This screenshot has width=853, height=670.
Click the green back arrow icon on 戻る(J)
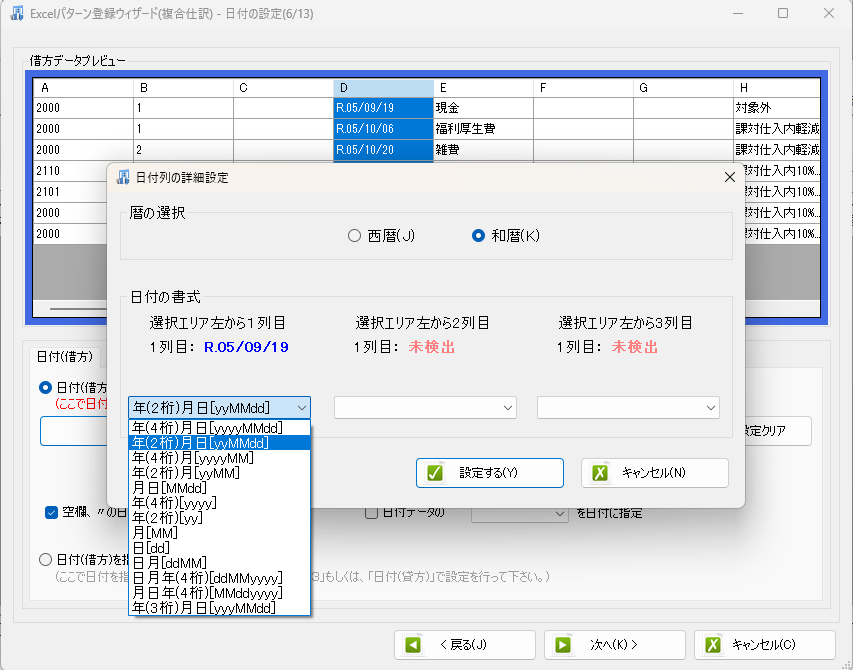[x=413, y=645]
